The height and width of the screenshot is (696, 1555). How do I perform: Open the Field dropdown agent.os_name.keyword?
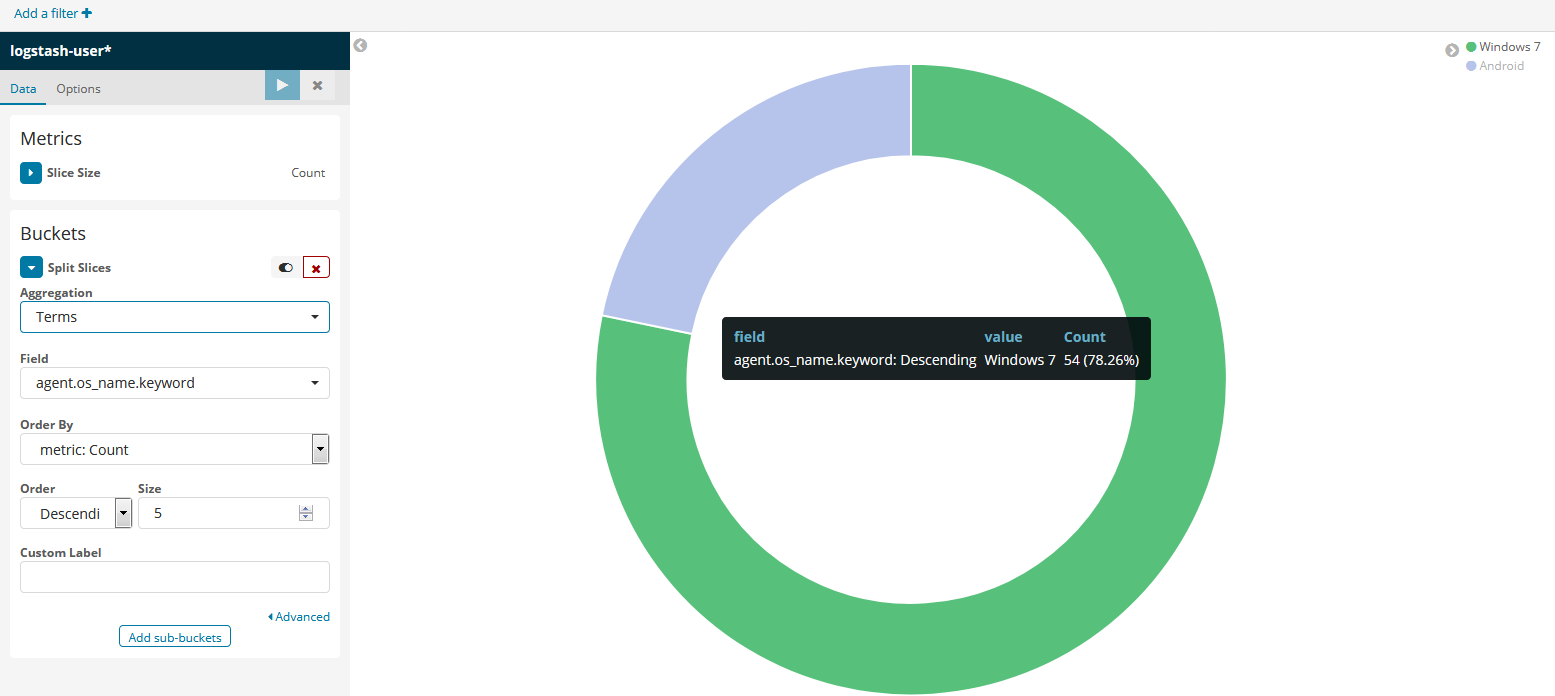pyautogui.click(x=175, y=383)
